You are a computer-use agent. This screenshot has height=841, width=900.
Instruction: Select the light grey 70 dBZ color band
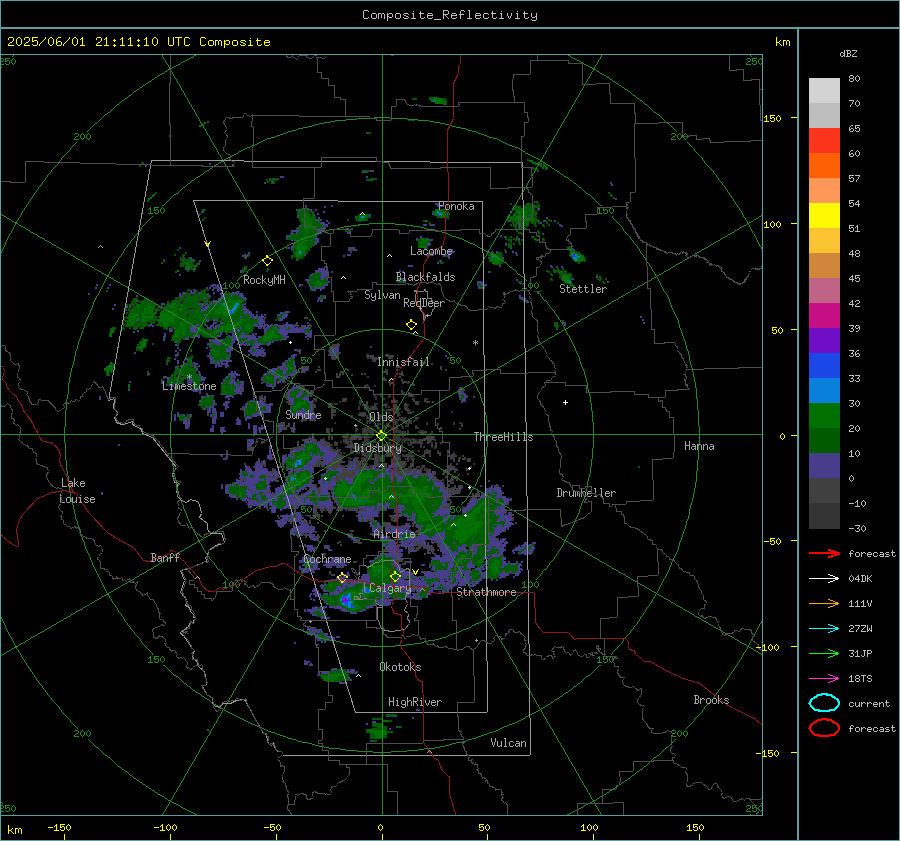click(x=824, y=91)
